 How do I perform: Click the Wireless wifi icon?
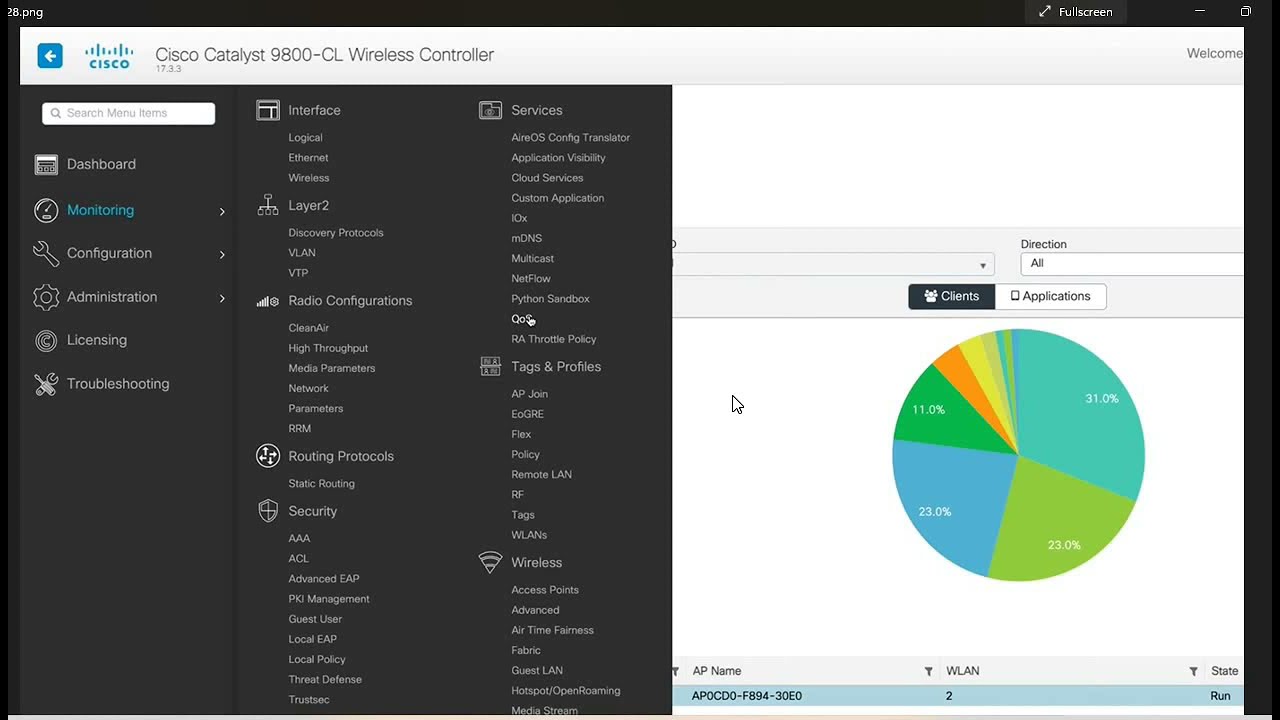(x=490, y=562)
